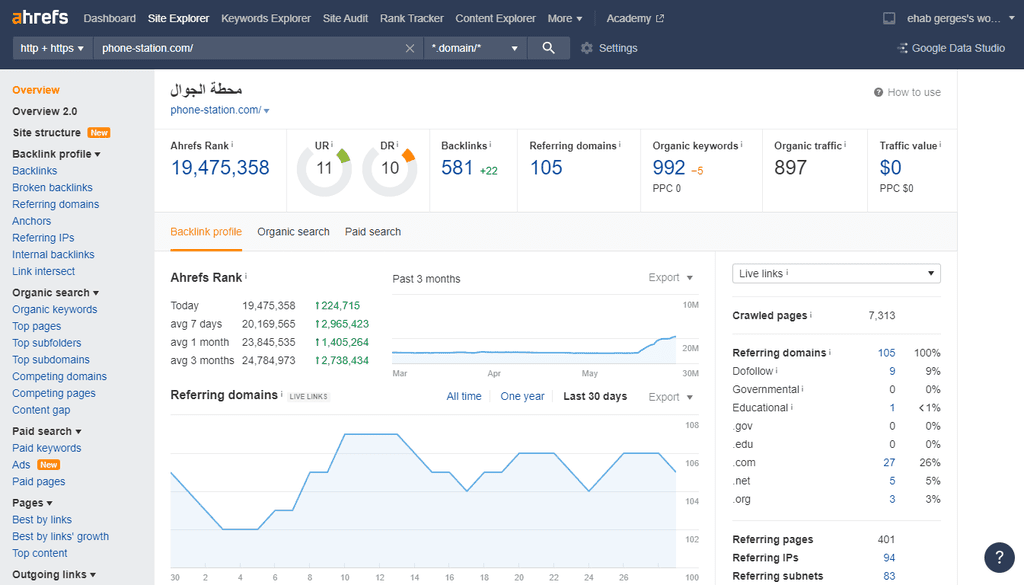The width and height of the screenshot is (1024, 585).
Task: Switch to the Organic search tab
Action: pyautogui.click(x=293, y=232)
